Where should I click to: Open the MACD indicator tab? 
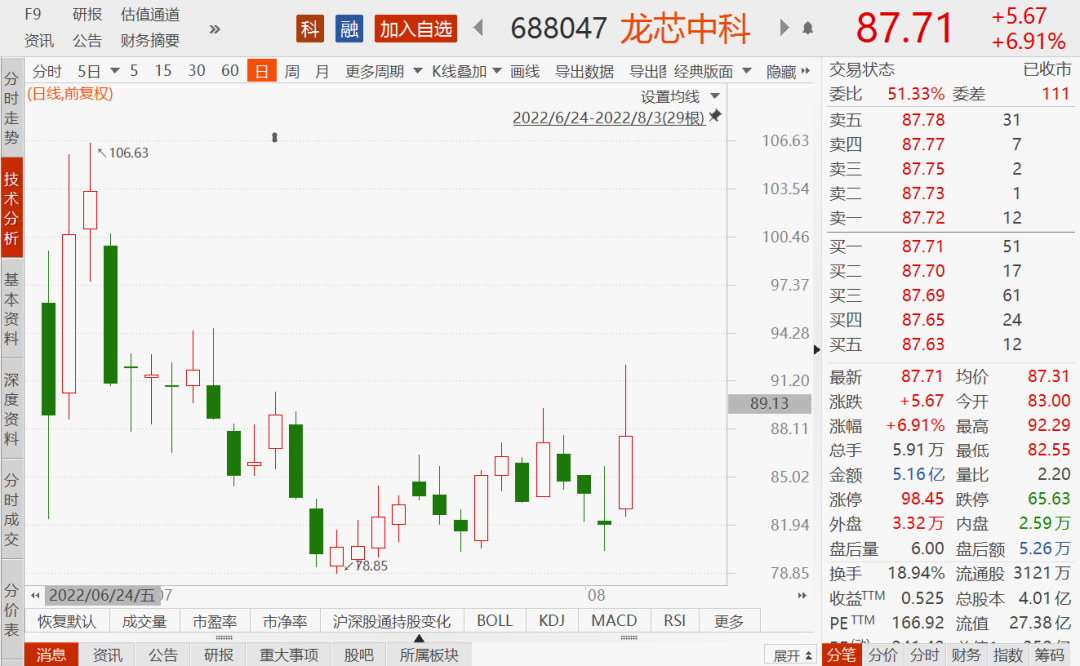(614, 621)
